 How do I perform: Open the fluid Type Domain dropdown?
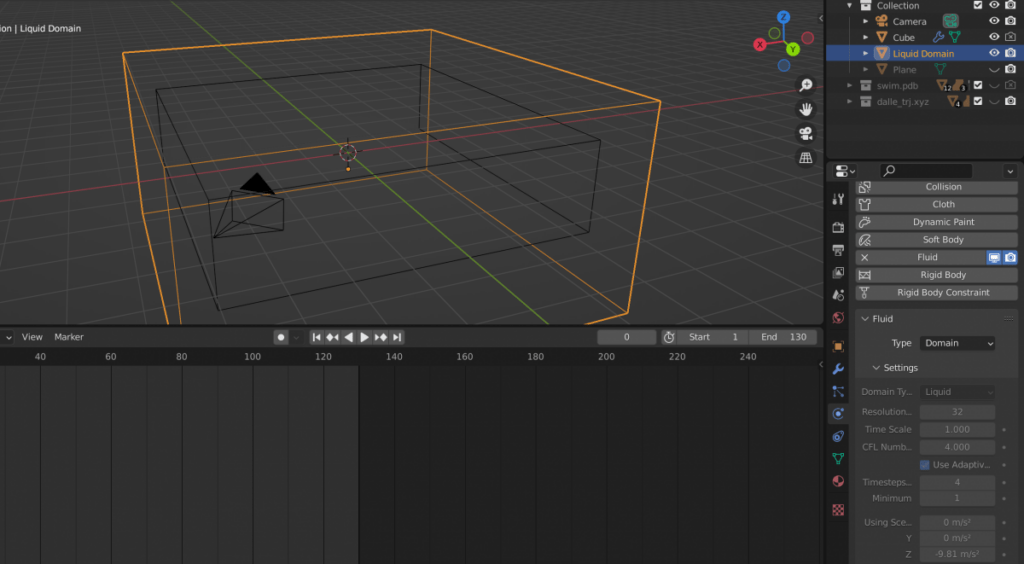pyautogui.click(x=957, y=343)
